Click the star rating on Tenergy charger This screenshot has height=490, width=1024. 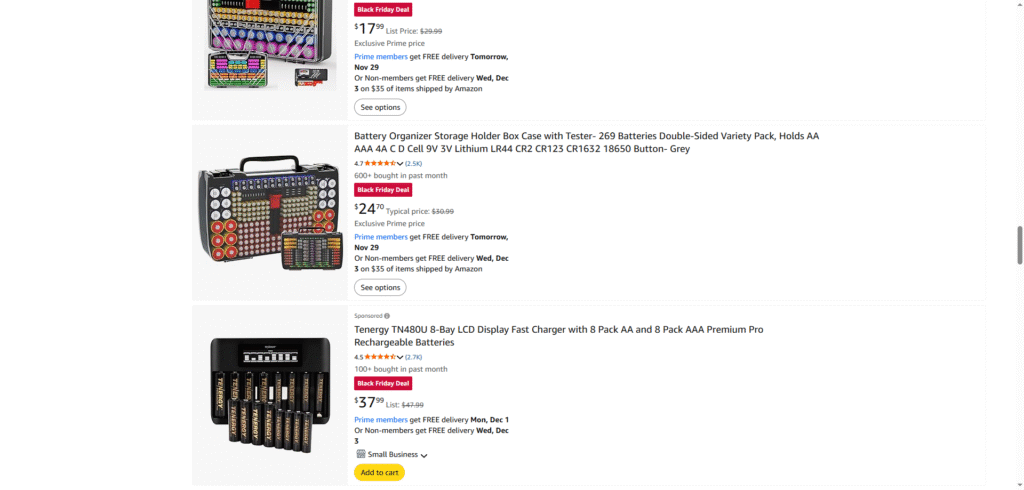coord(379,357)
